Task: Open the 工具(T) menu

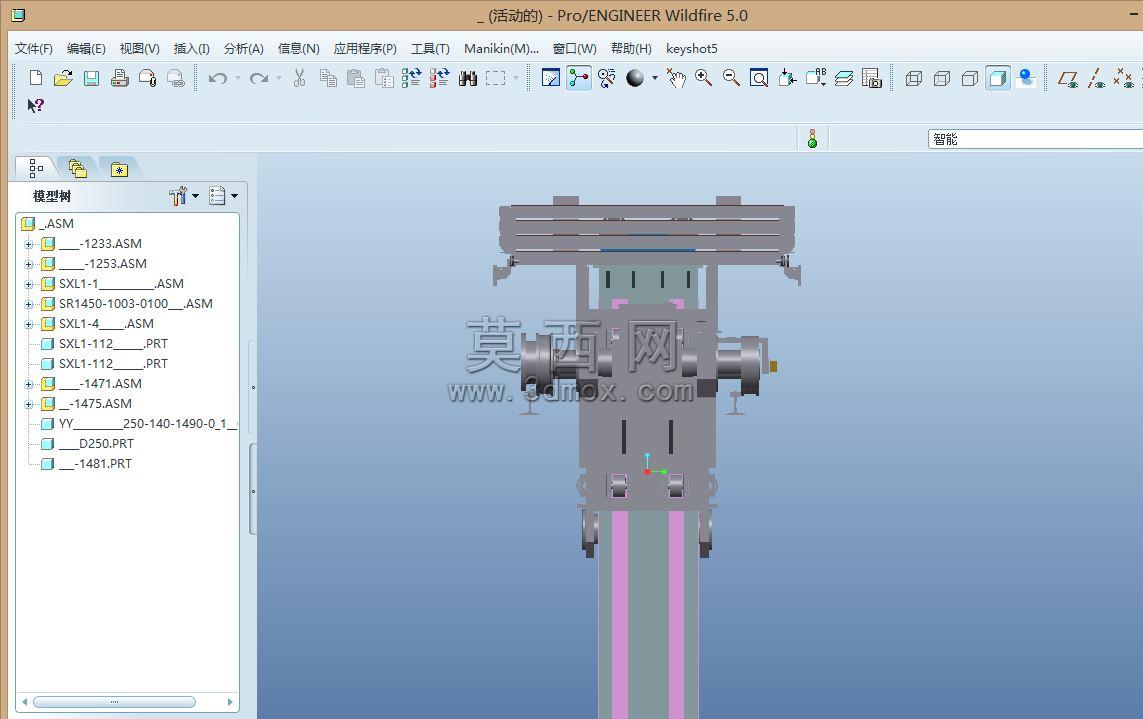Action: click(x=430, y=49)
